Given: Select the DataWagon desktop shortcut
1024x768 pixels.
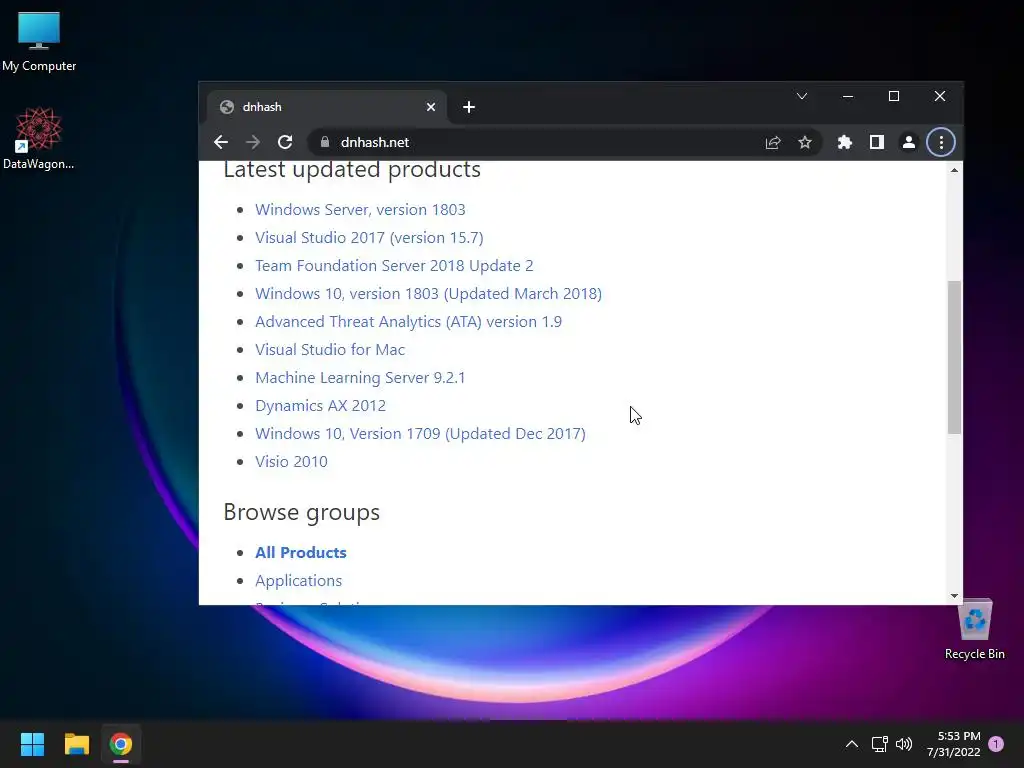Looking at the screenshot, I should pos(39,139).
